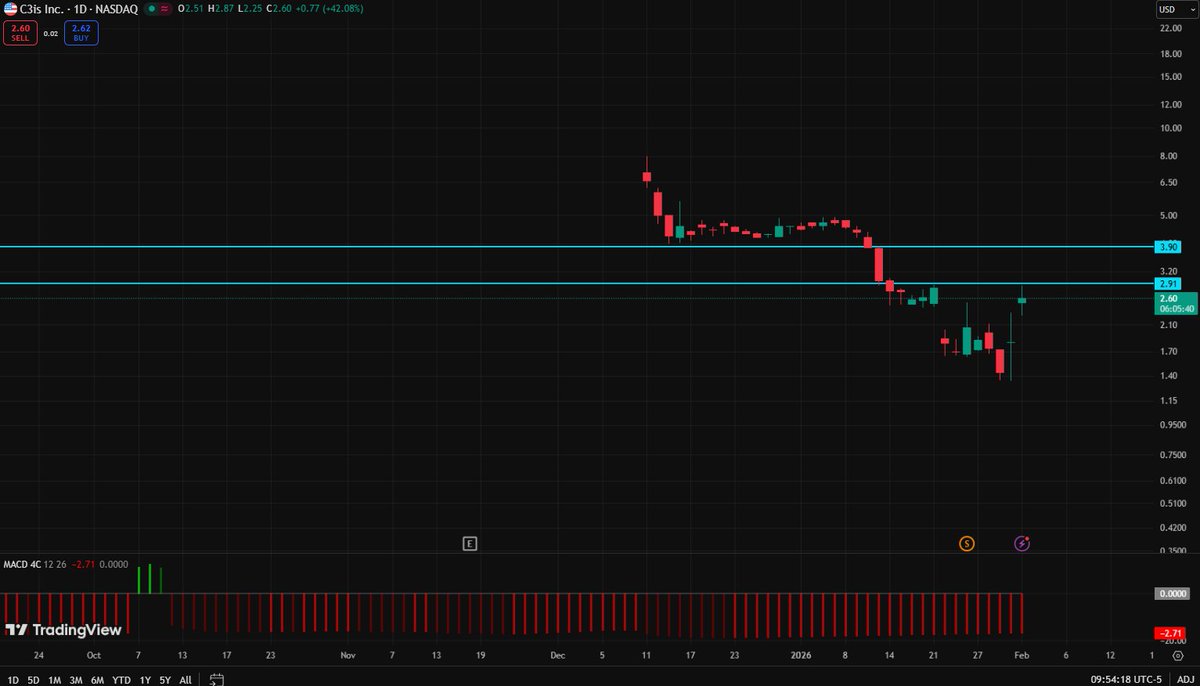Click the red 2.60 SELL button
This screenshot has height=686, width=1200.
tap(19, 32)
